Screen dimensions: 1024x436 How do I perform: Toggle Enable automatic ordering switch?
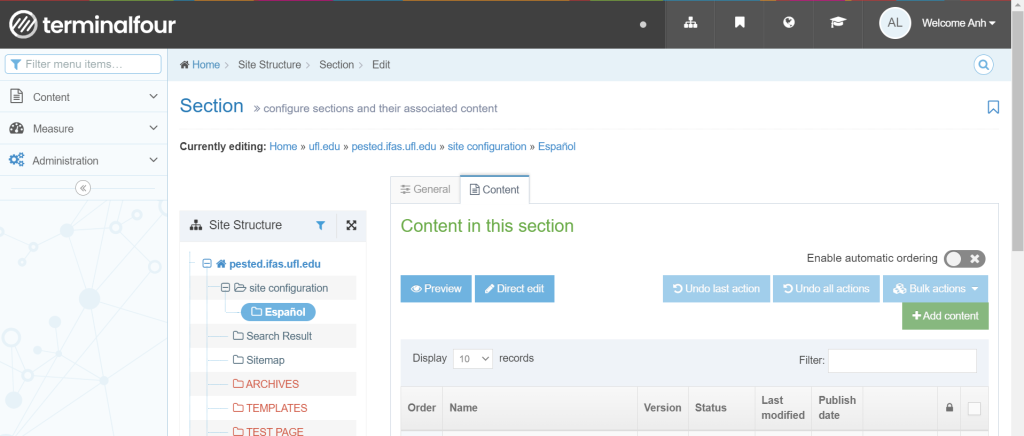[x=965, y=259]
